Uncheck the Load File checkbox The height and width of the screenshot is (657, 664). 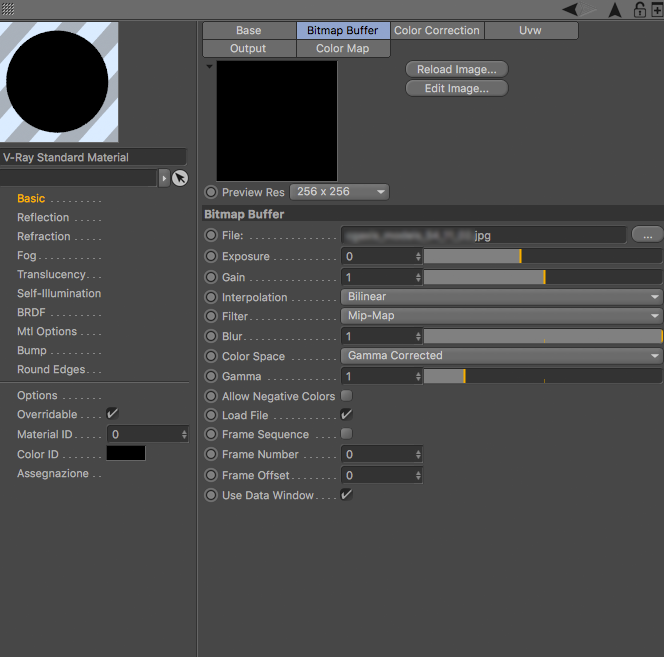click(346, 414)
